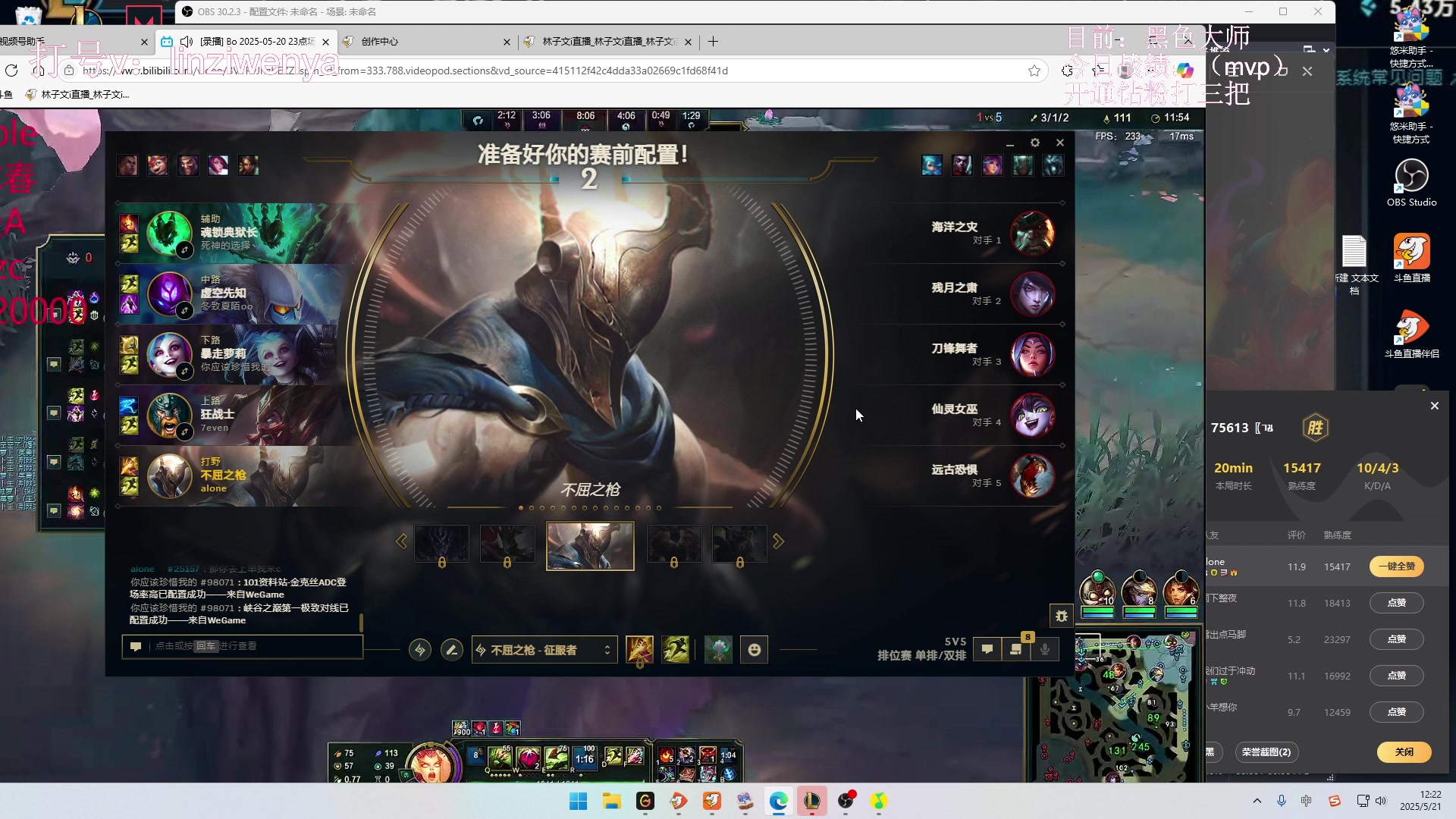
Task: Report a bug with the bug icon
Action: (1061, 617)
